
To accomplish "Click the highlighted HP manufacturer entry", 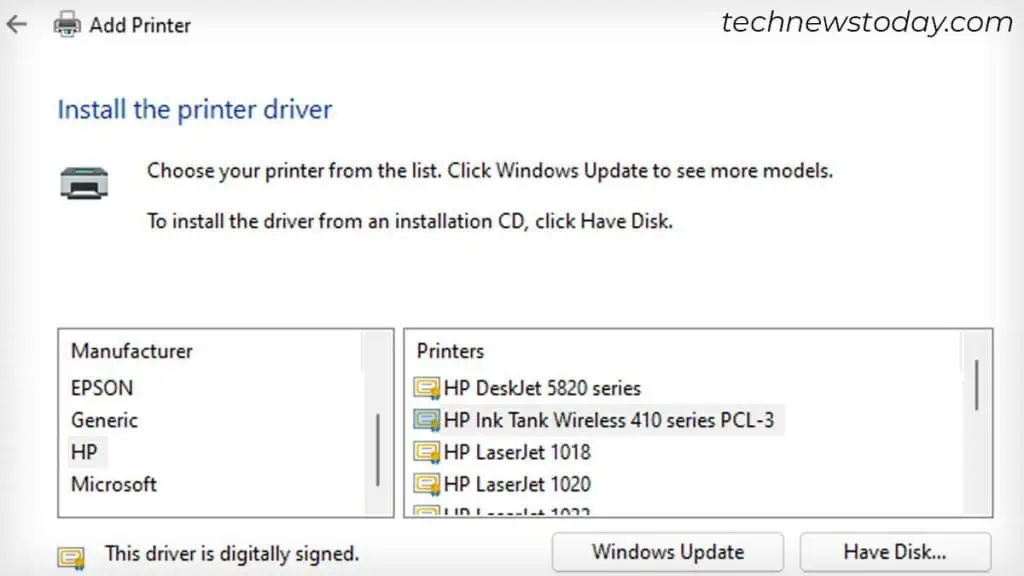I will click(x=85, y=452).
